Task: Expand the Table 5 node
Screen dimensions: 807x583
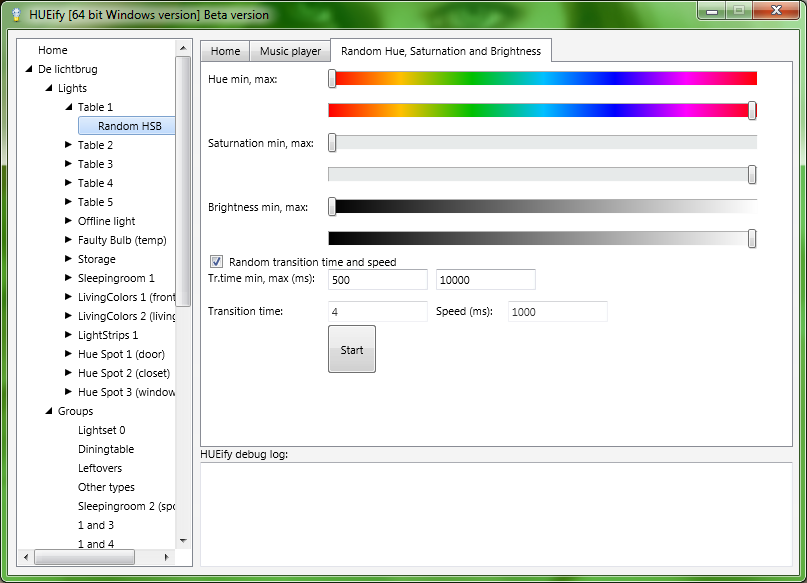Action: (68, 202)
